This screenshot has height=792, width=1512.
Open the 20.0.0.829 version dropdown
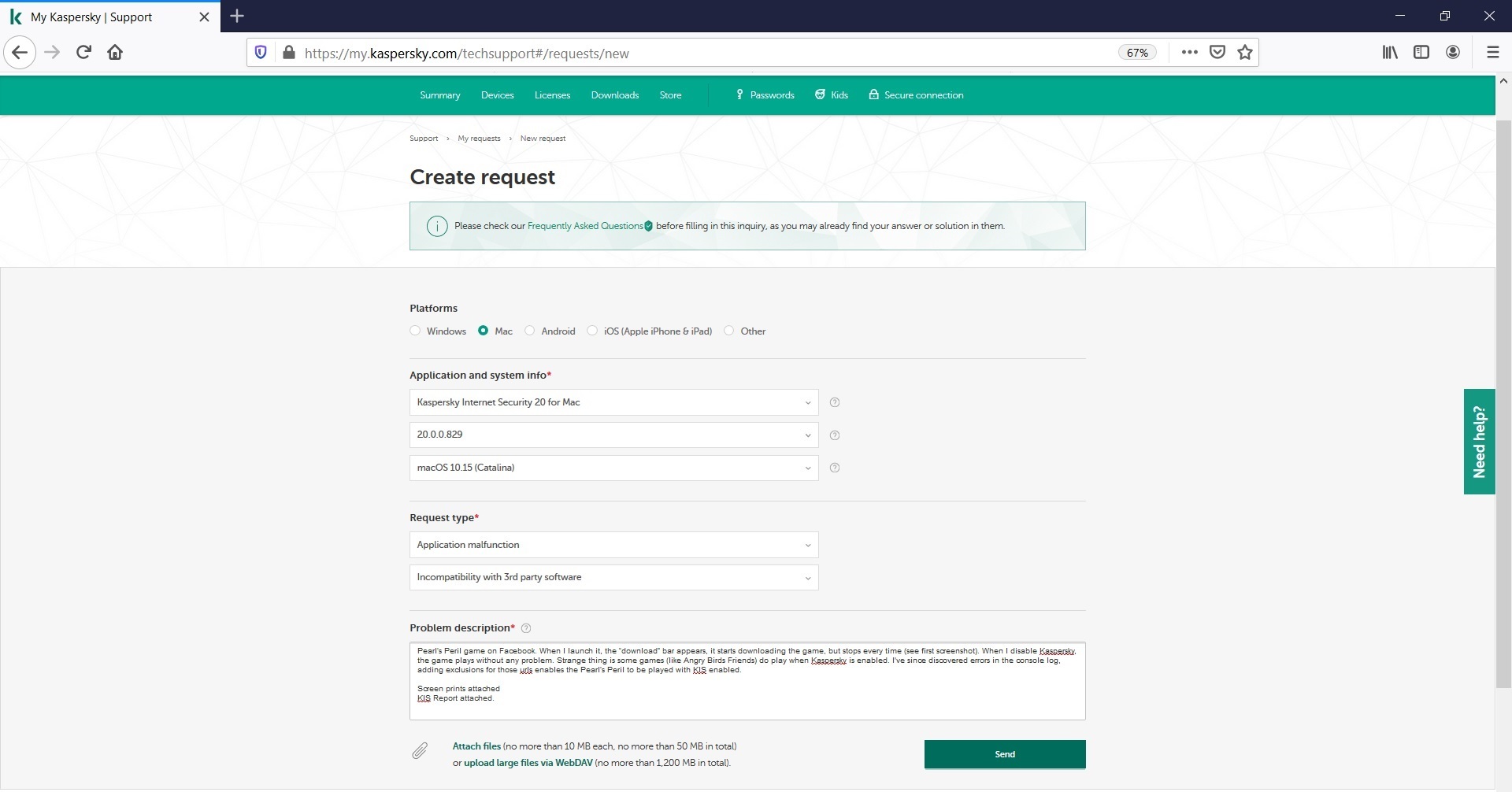(613, 435)
